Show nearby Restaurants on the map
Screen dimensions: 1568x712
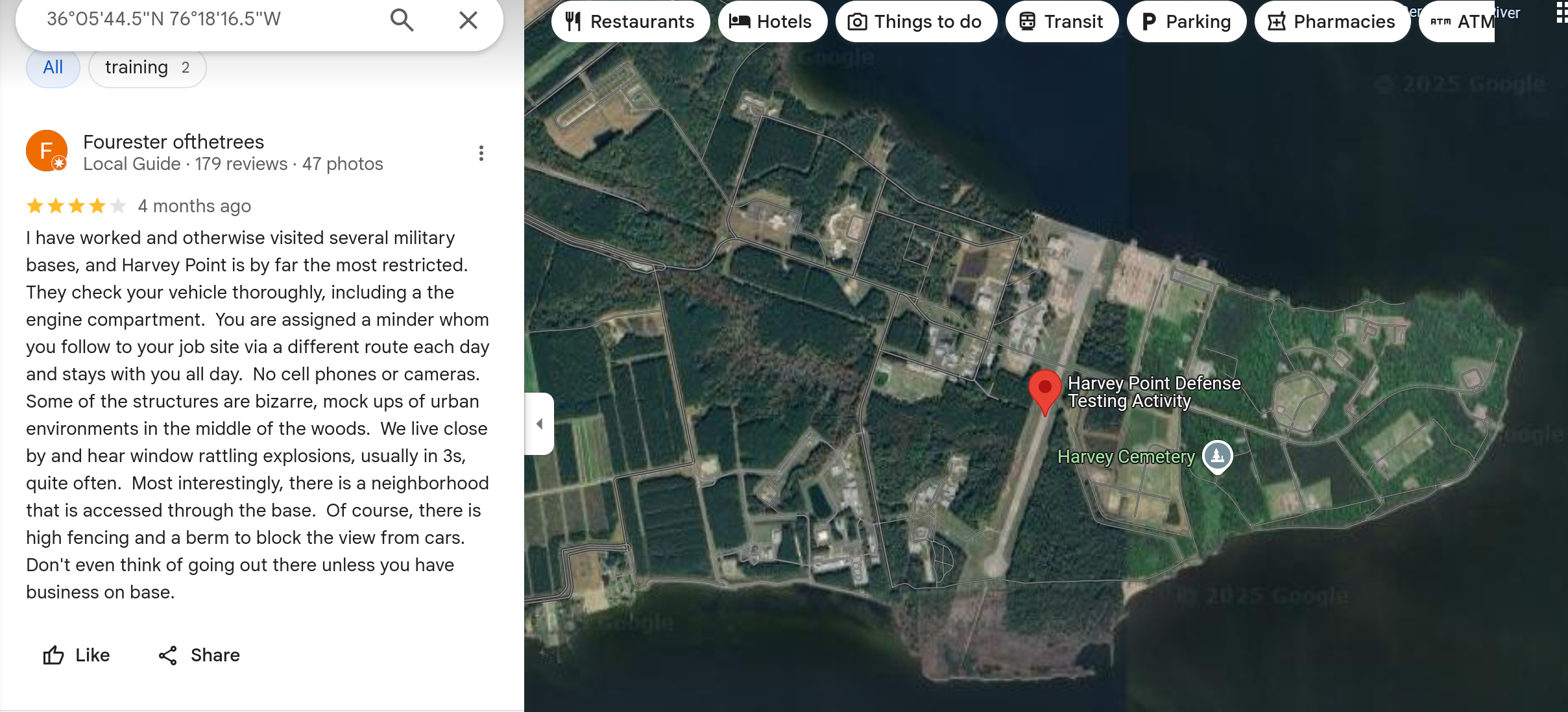630,21
